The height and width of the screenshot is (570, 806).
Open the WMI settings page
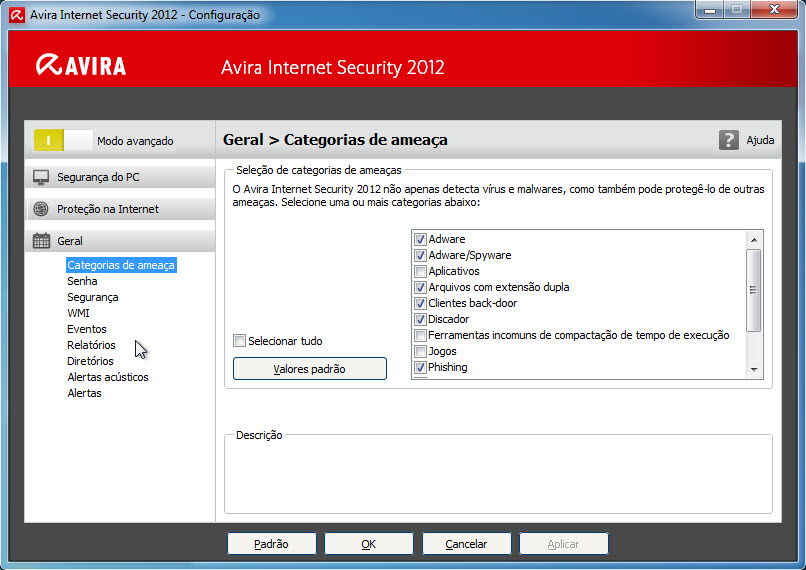pos(78,313)
